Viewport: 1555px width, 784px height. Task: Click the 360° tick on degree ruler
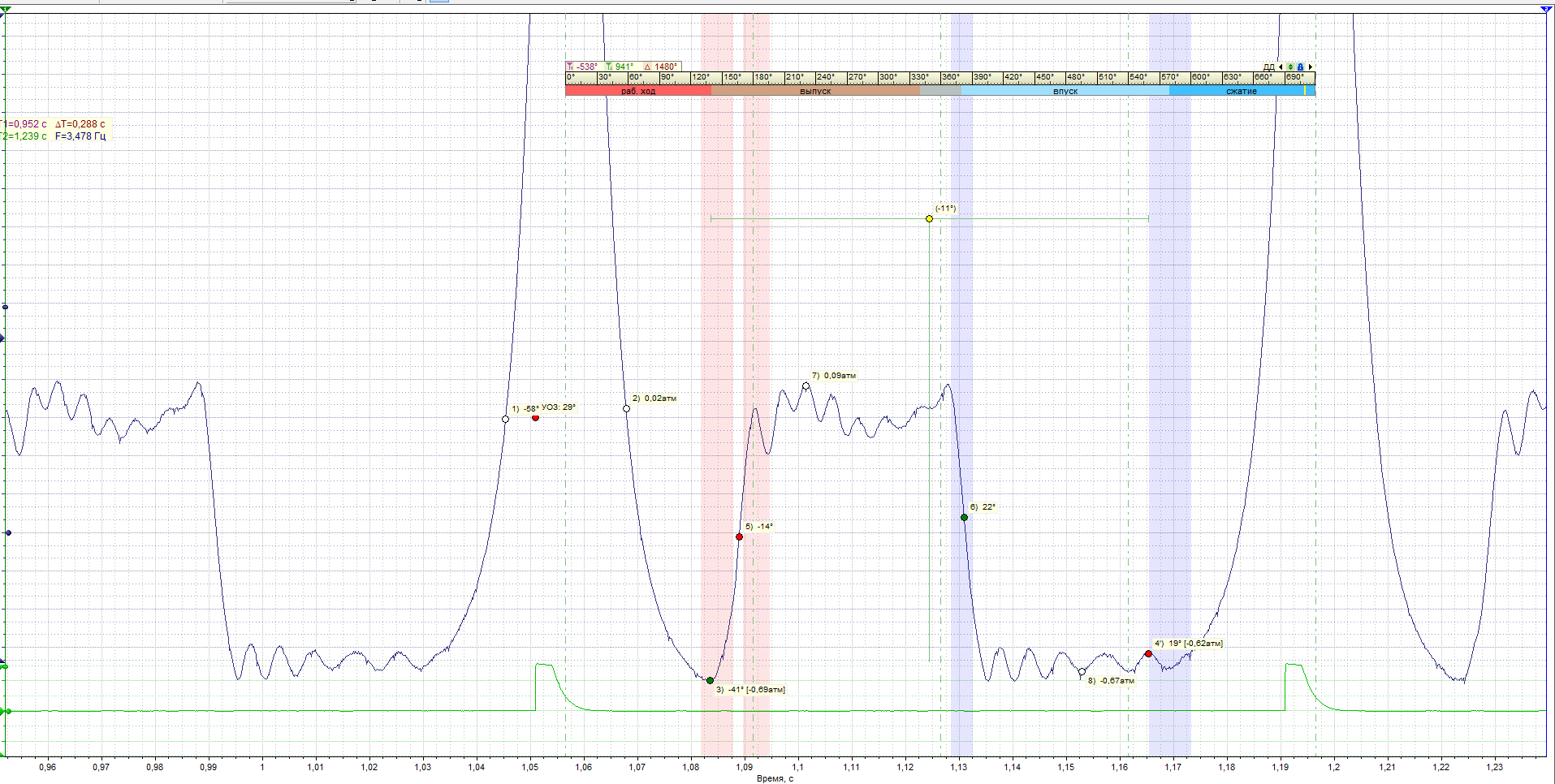click(x=950, y=77)
